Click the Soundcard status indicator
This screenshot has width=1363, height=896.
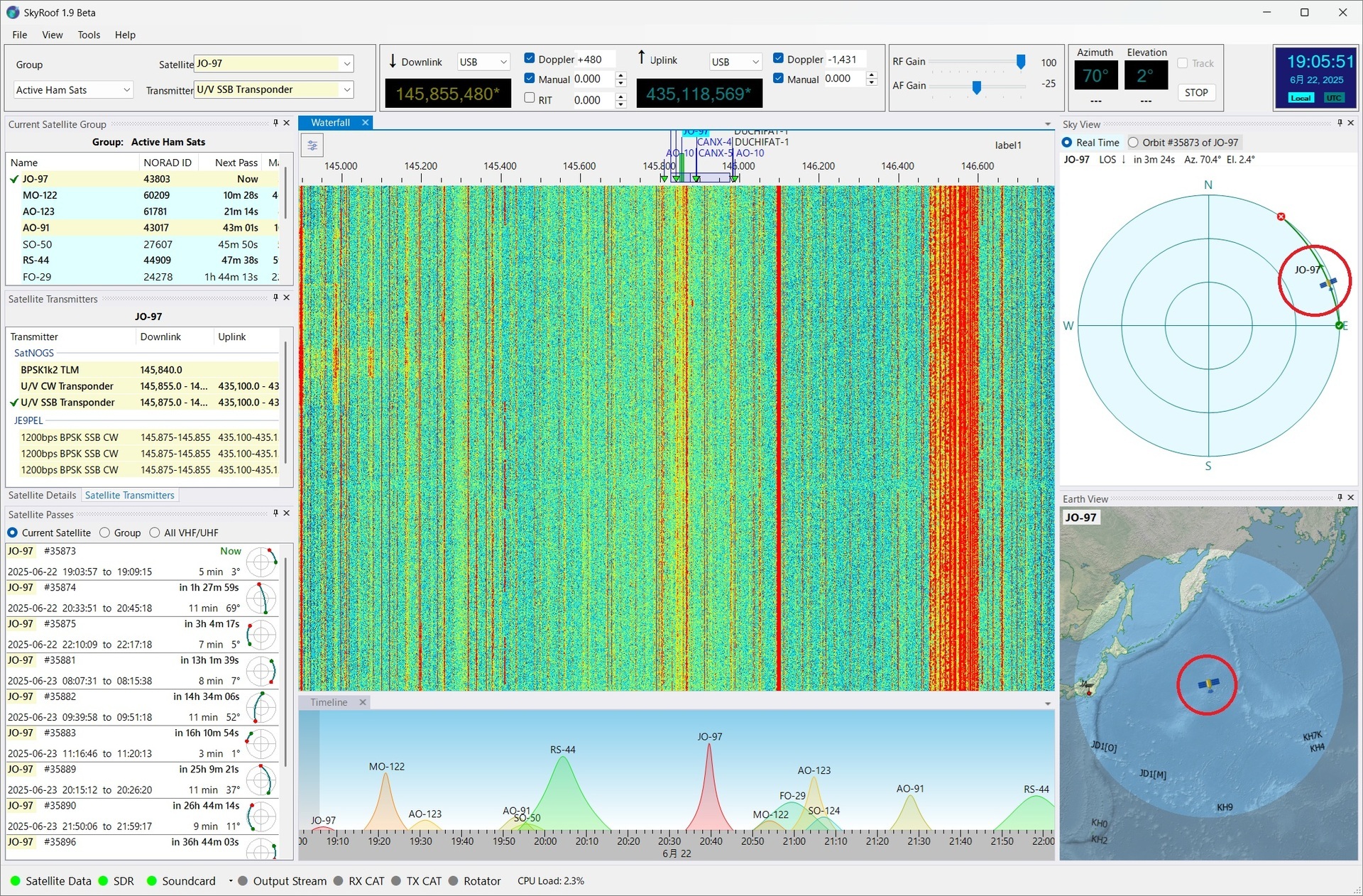point(150,880)
